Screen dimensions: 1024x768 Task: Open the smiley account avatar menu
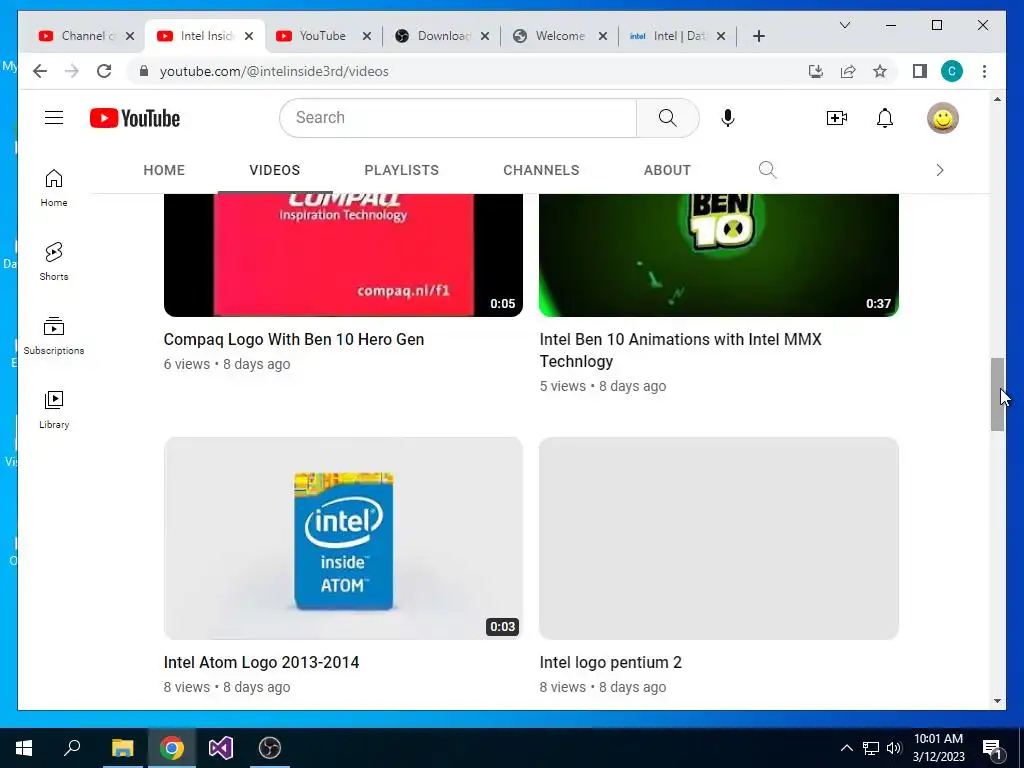point(942,118)
